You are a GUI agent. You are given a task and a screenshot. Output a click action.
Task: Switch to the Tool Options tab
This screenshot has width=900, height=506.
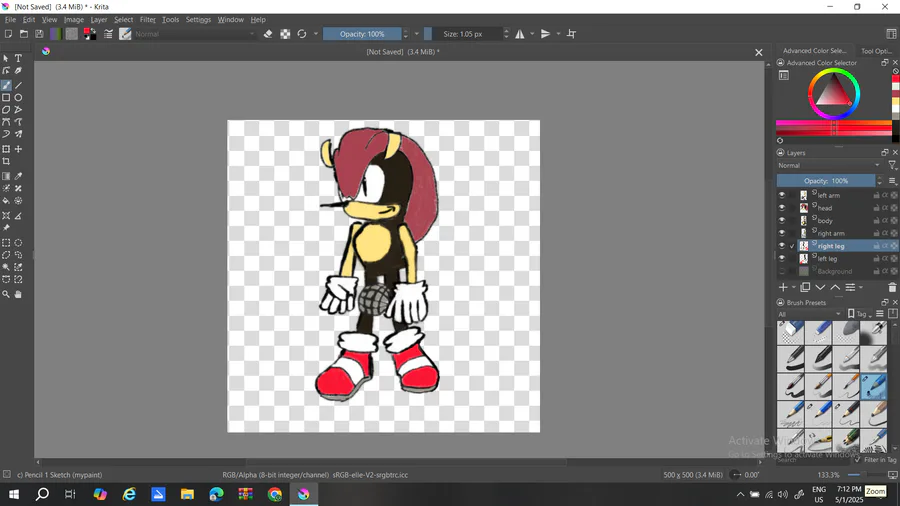tap(876, 50)
